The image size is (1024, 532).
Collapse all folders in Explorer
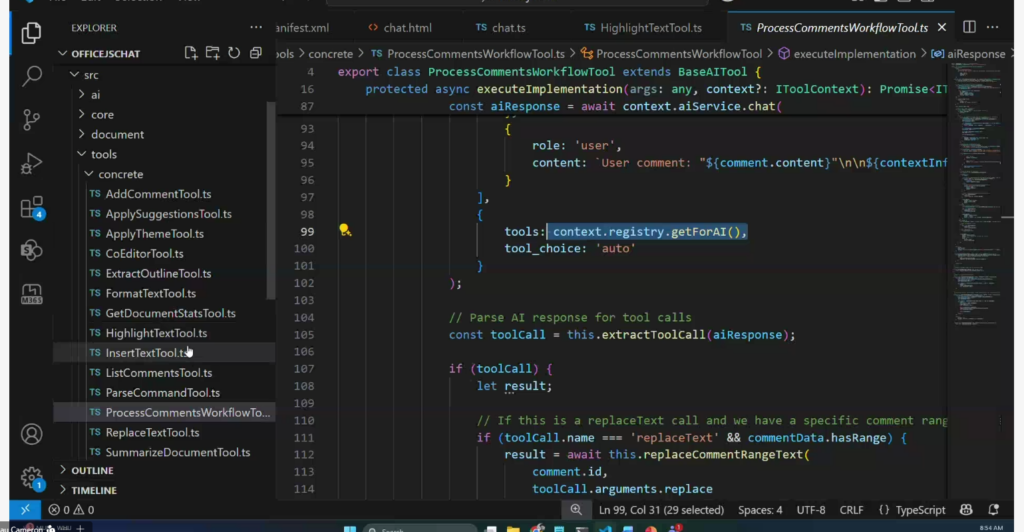click(255, 53)
